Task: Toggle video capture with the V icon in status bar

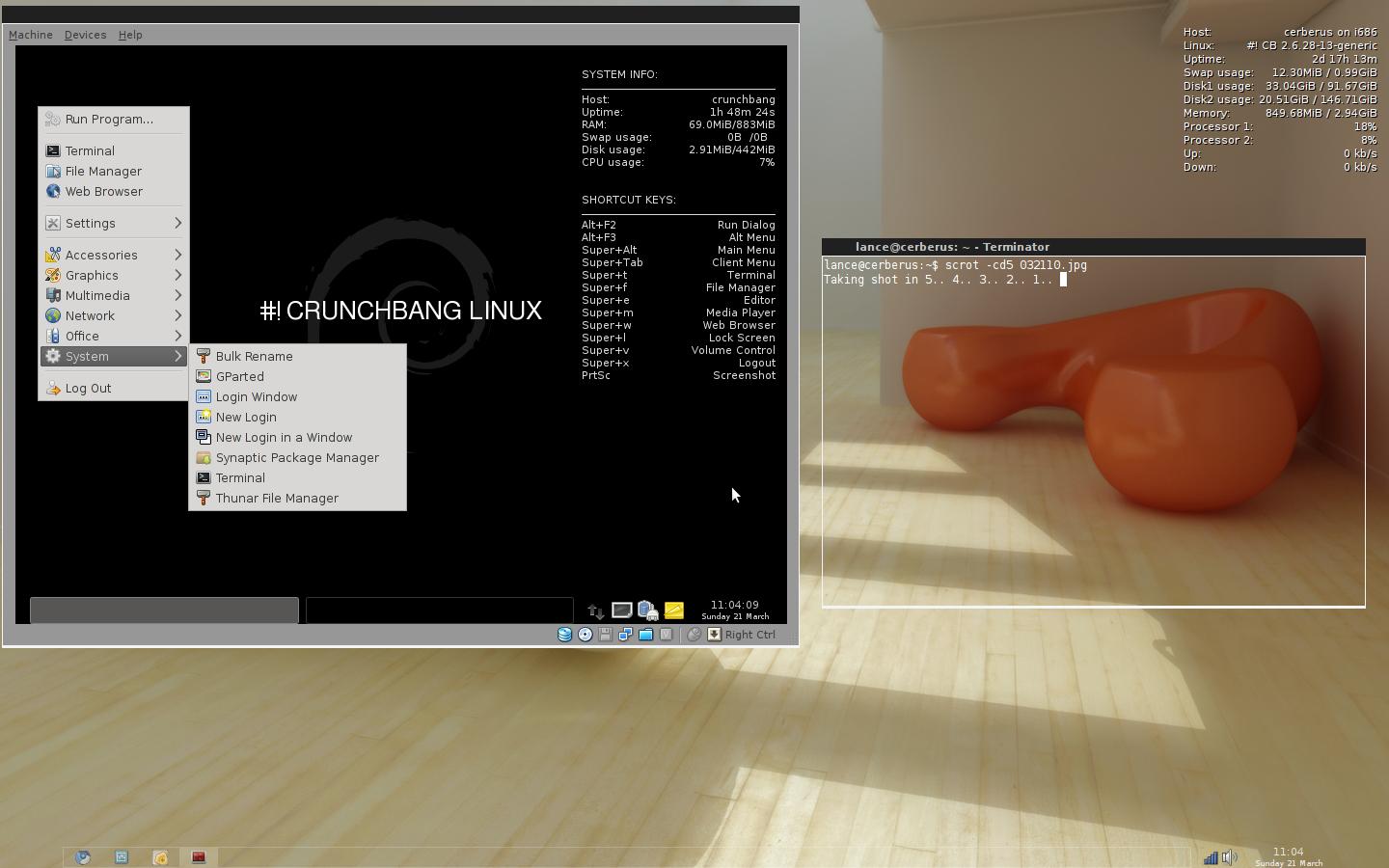Action: (666, 635)
